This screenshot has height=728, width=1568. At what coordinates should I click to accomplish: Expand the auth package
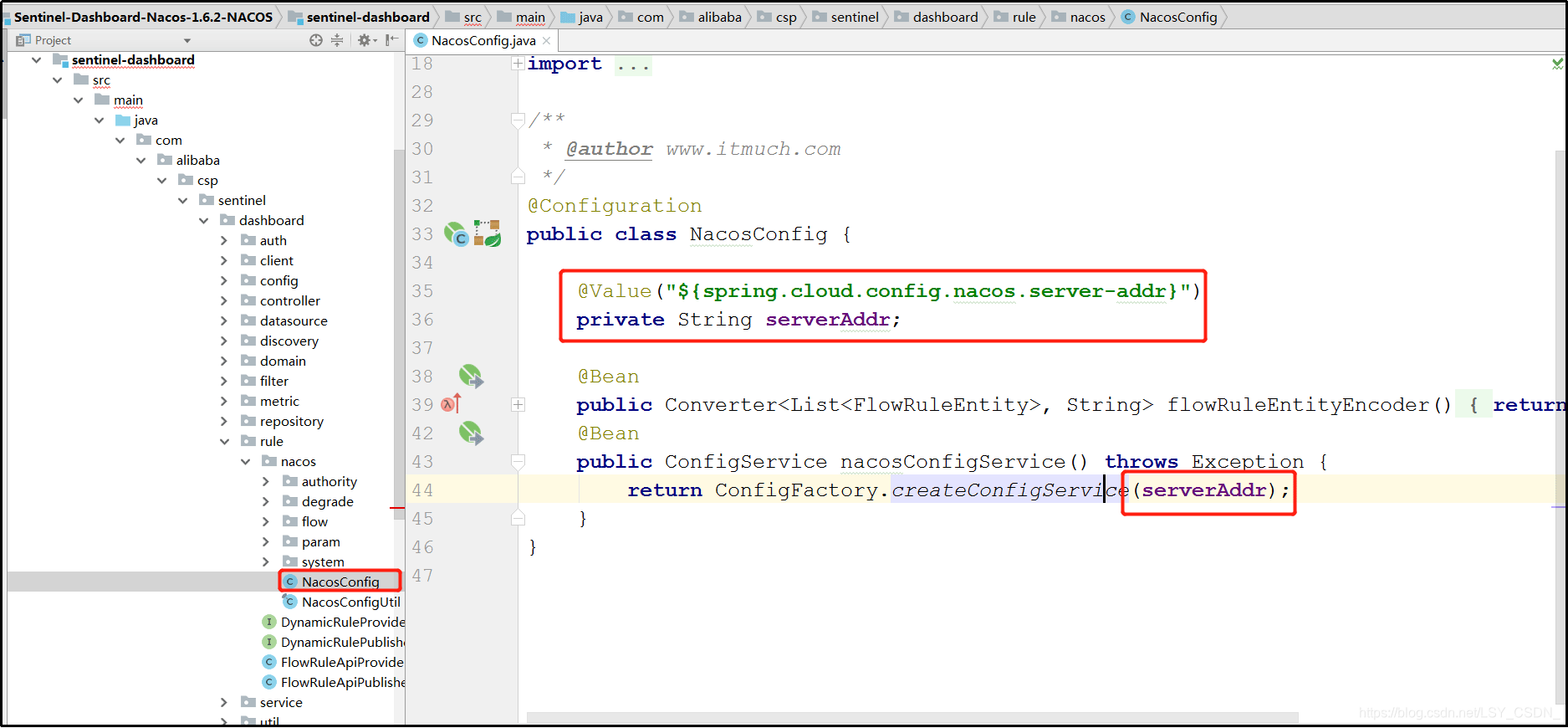pyautogui.click(x=224, y=241)
